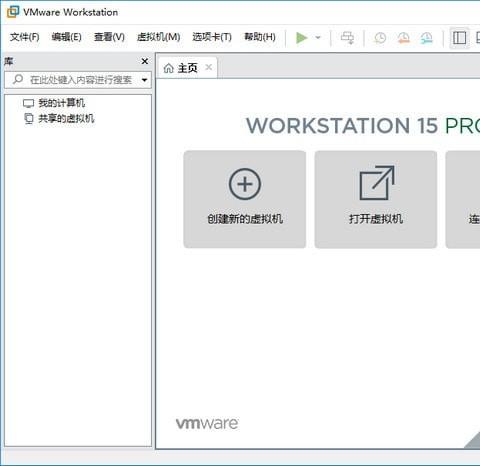Take a snapshot with the clock icon
This screenshot has height=466, width=480.
tap(380, 38)
